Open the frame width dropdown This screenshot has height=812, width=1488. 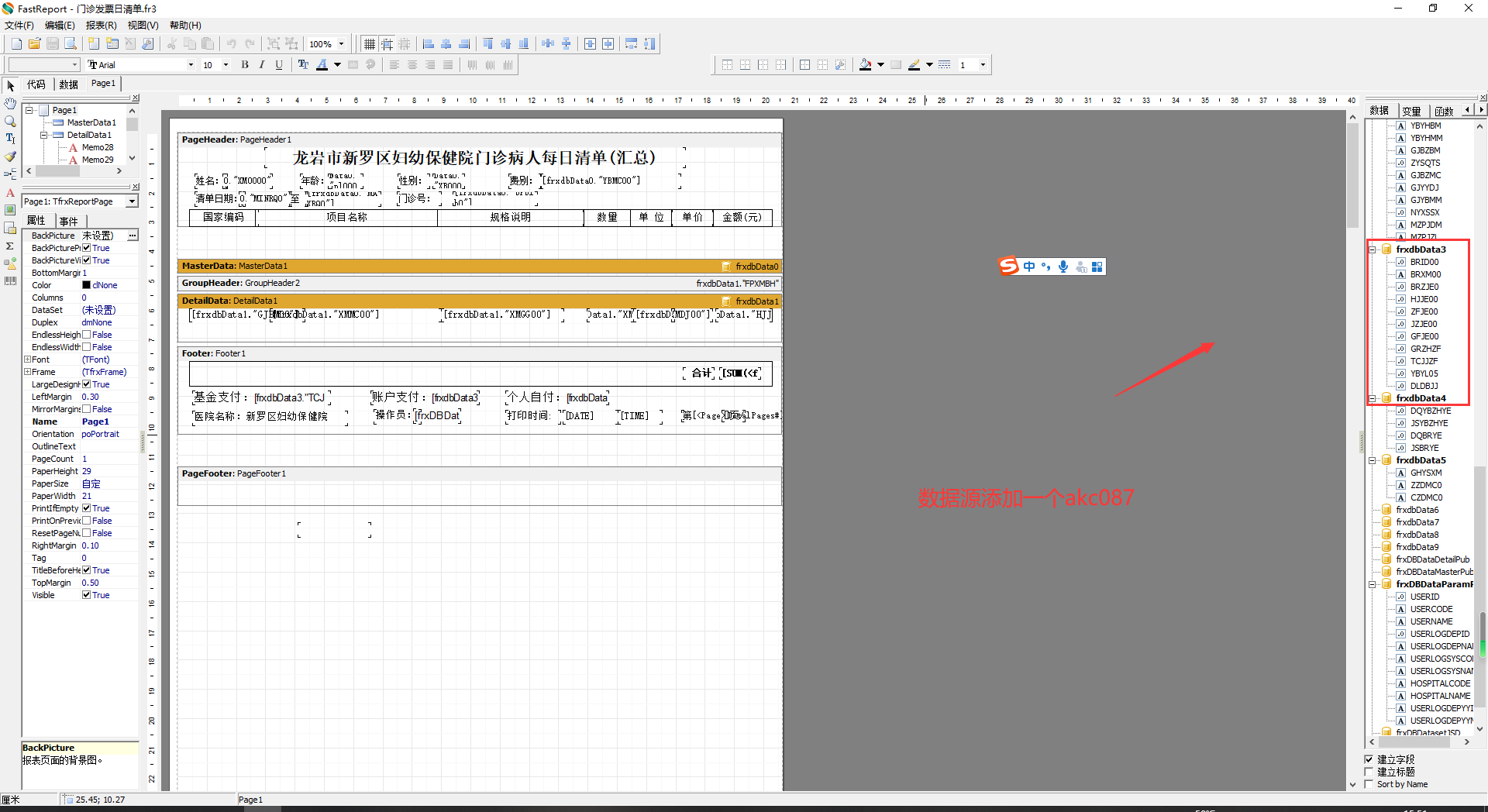(x=983, y=65)
